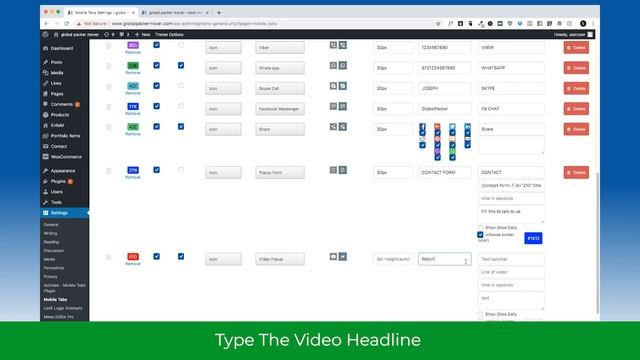
Task: Toggle the Facebook share network checkbox
Action: [422, 133]
